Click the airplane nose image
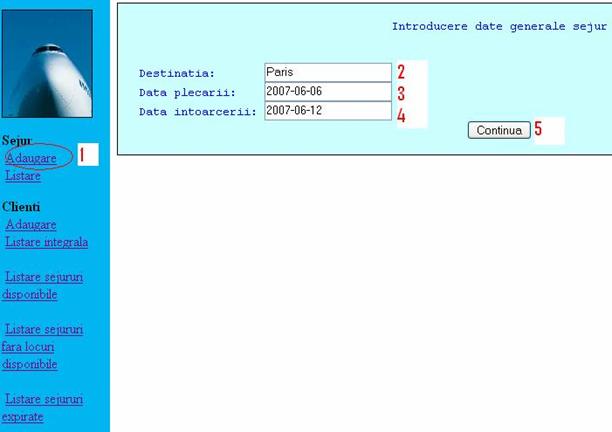The width and height of the screenshot is (612, 432). (47, 64)
